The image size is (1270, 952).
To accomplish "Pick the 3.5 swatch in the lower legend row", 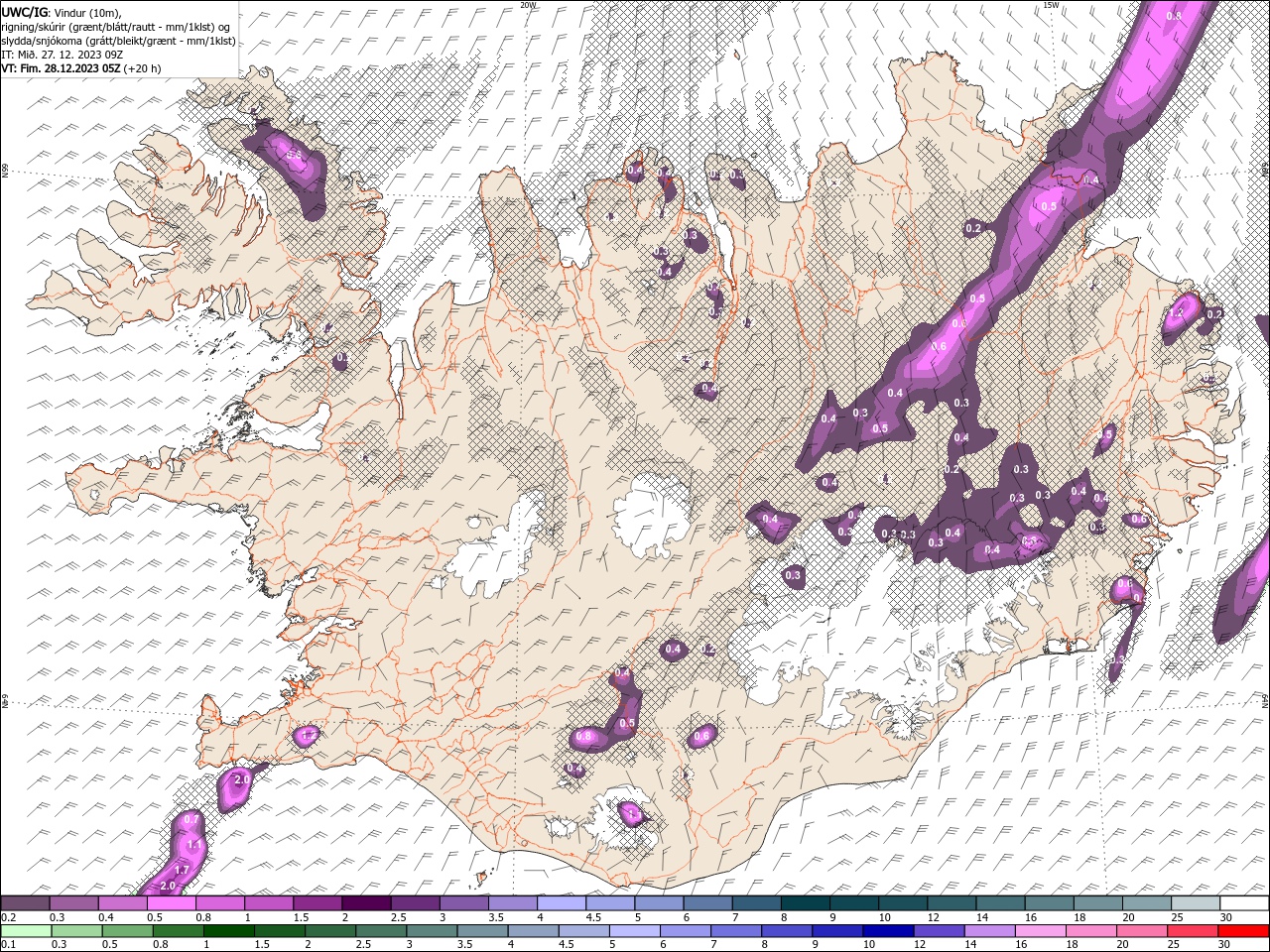I will pyautogui.click(x=483, y=930).
